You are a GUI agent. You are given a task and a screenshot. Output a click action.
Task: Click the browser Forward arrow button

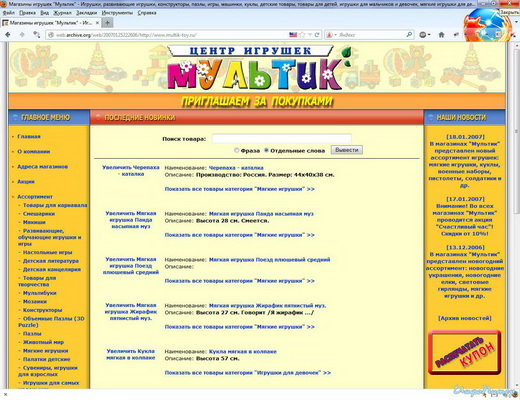(x=22, y=35)
